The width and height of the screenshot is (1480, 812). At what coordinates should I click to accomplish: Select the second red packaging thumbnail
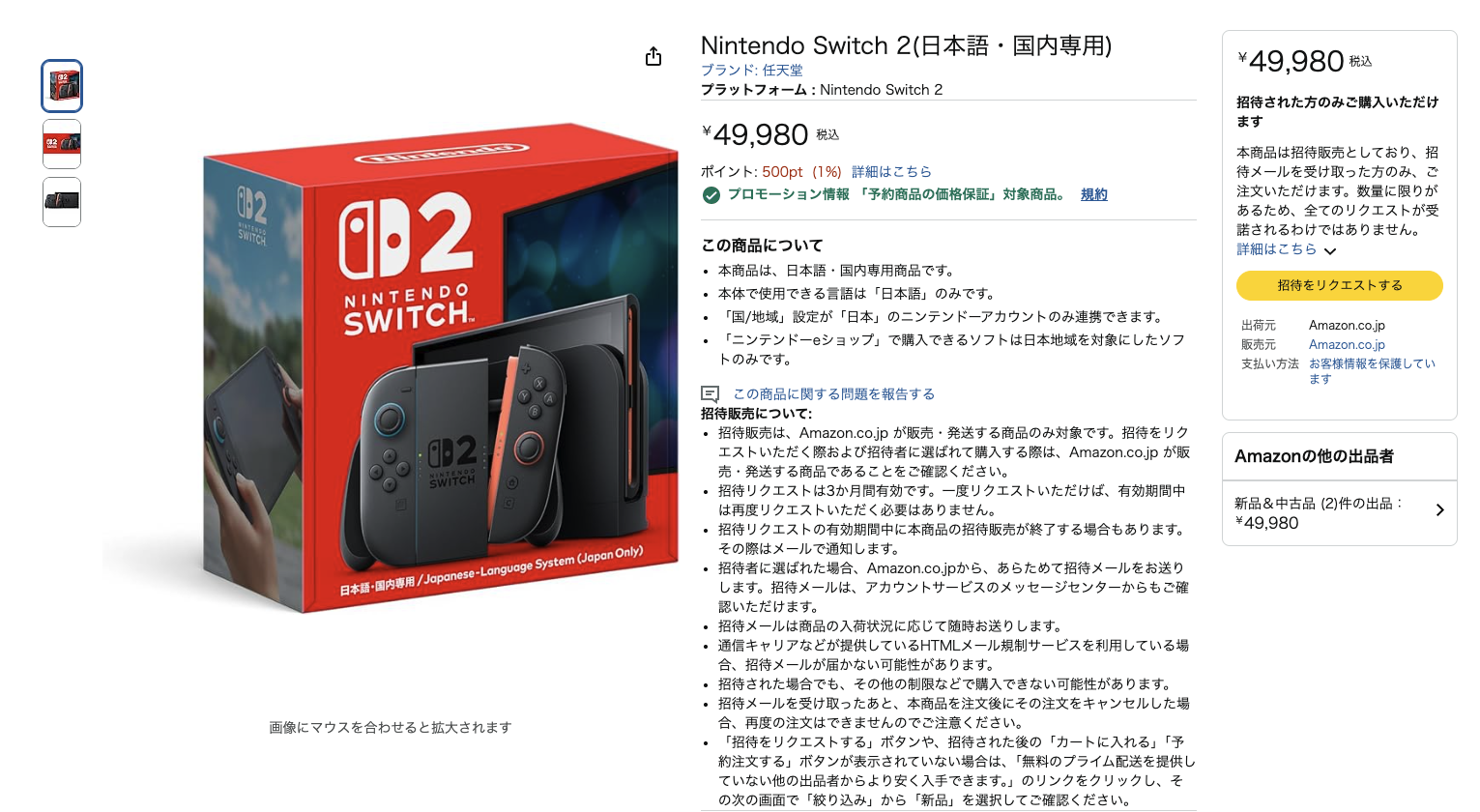point(62,144)
